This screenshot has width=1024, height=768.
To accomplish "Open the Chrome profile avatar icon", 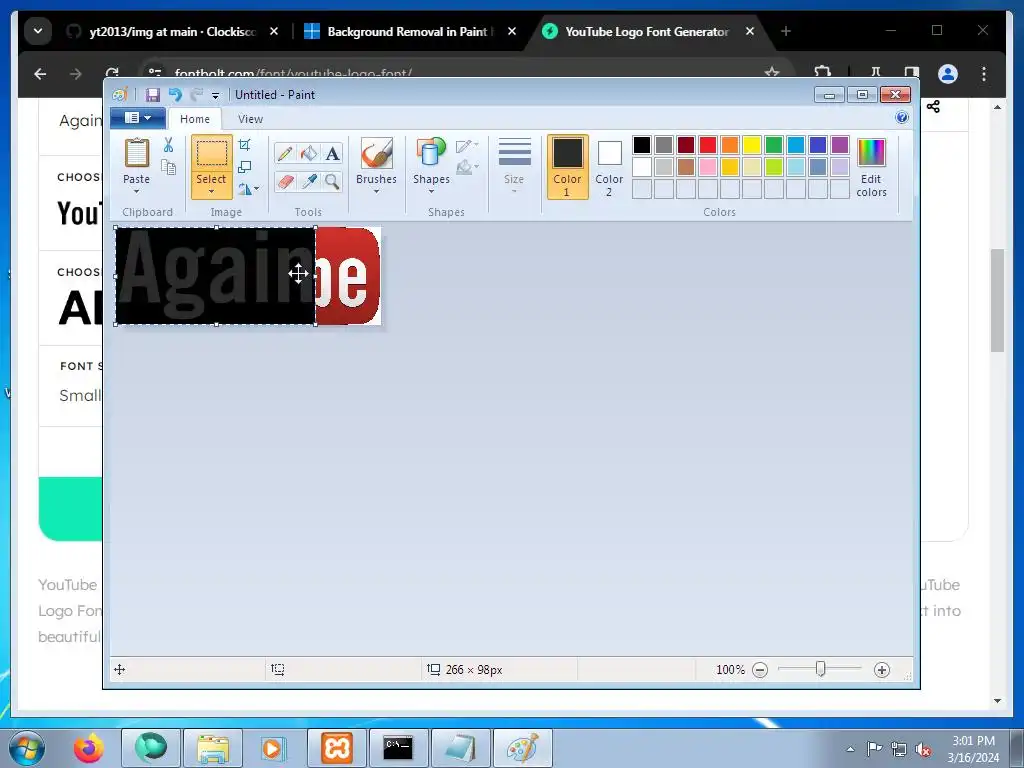I will (948, 74).
